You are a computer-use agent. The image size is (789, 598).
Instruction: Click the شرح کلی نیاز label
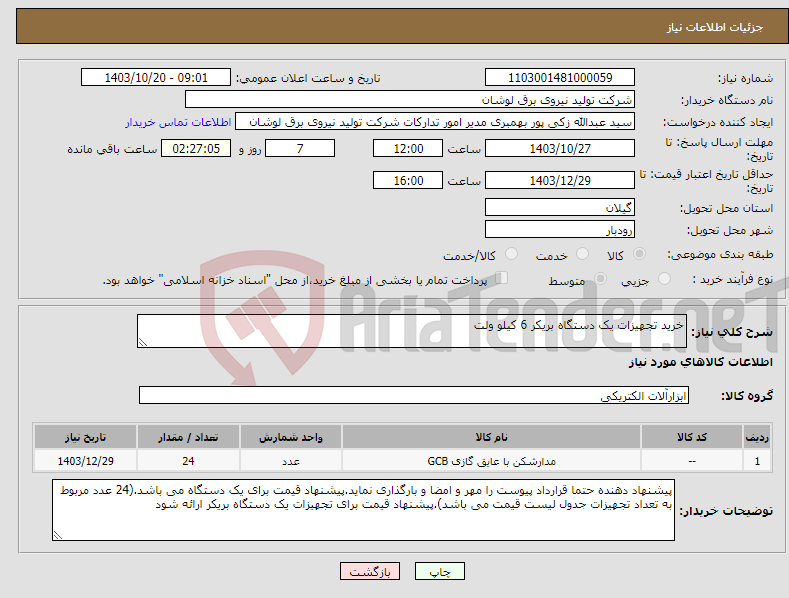coord(732,332)
